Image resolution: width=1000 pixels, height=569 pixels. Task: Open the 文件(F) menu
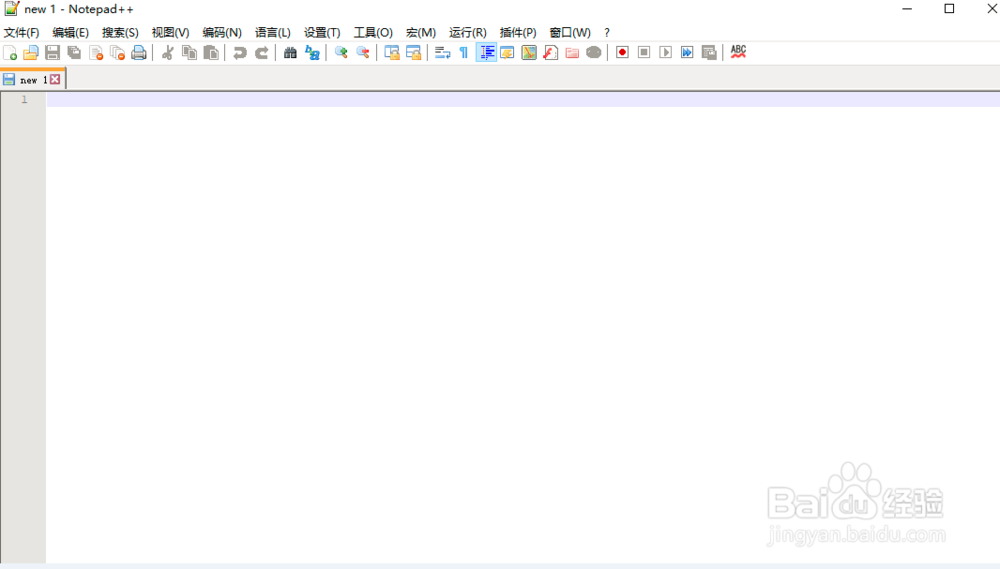point(21,33)
